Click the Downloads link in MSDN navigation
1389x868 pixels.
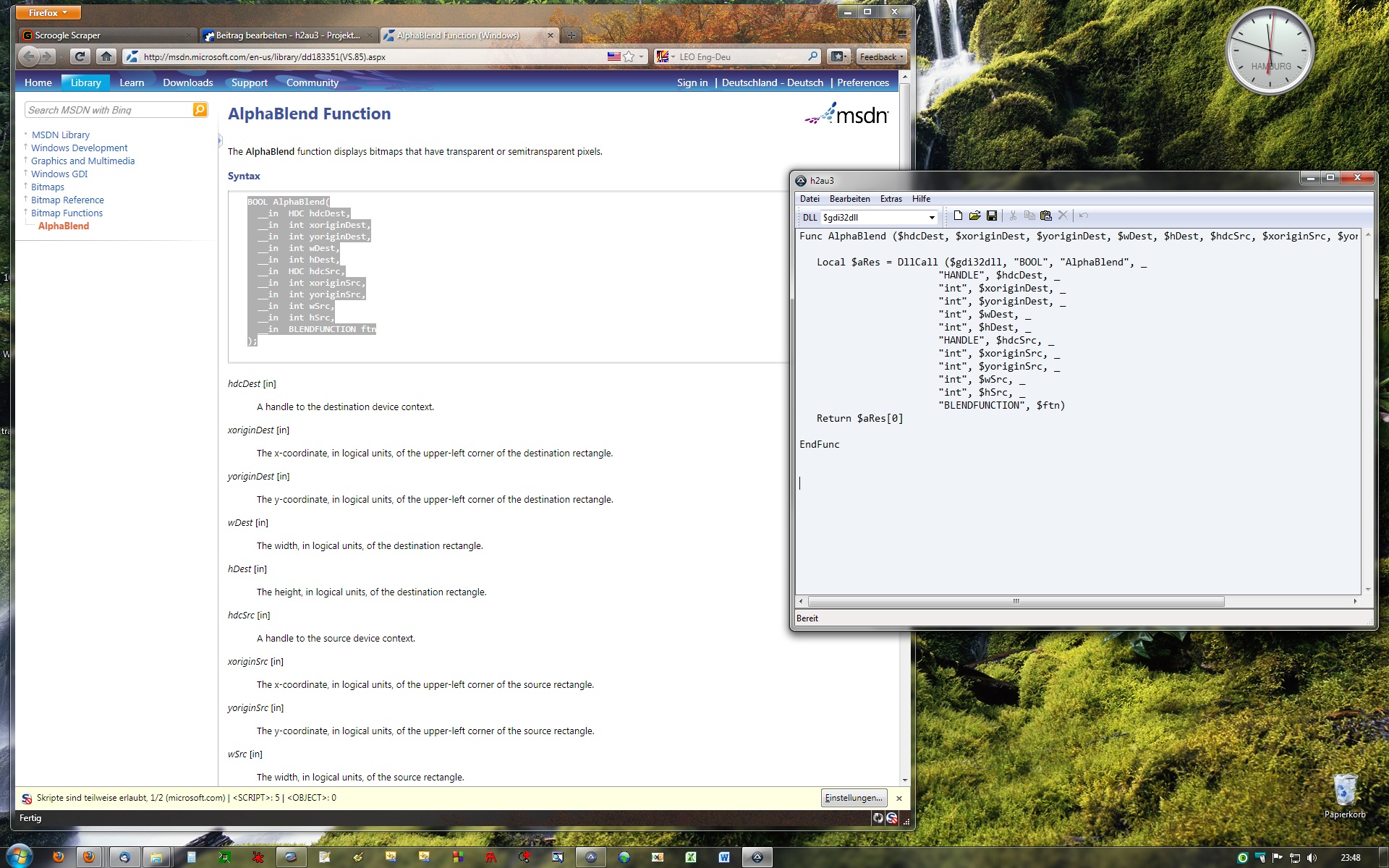click(x=187, y=82)
